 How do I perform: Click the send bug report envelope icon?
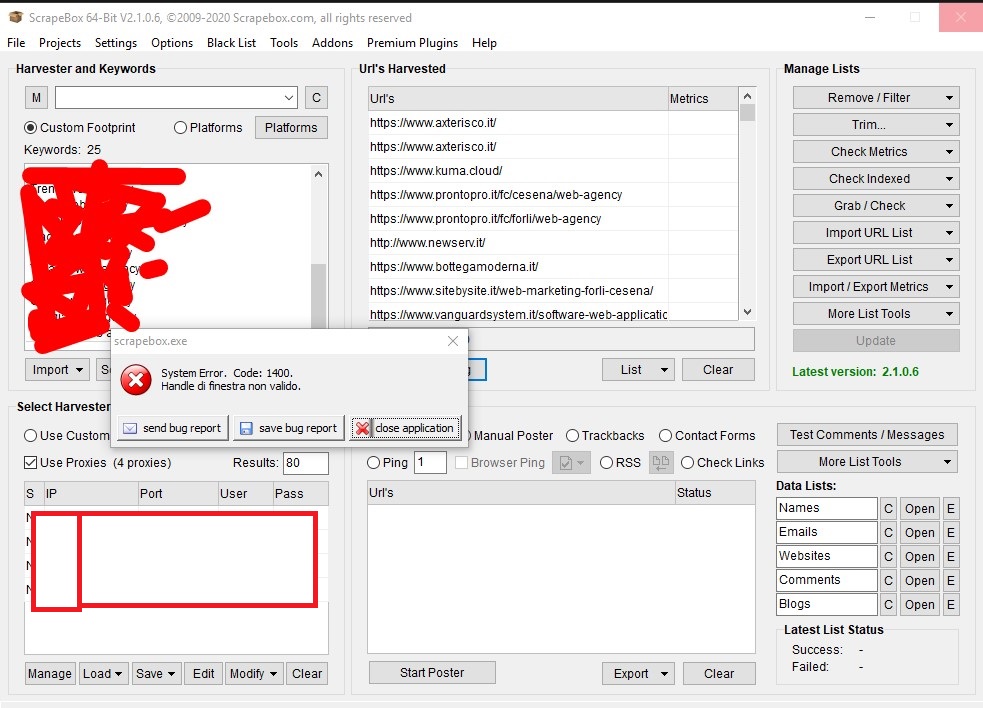click(x=130, y=428)
